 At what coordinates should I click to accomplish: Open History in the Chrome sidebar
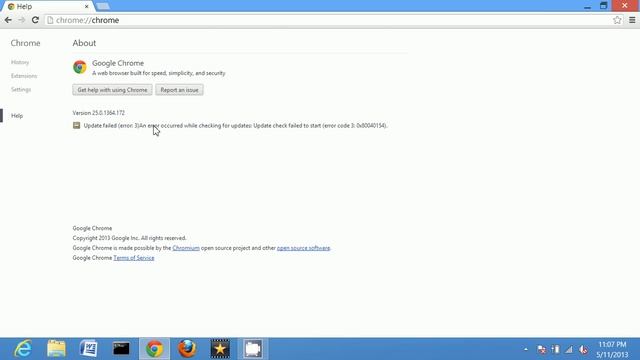click(x=20, y=62)
